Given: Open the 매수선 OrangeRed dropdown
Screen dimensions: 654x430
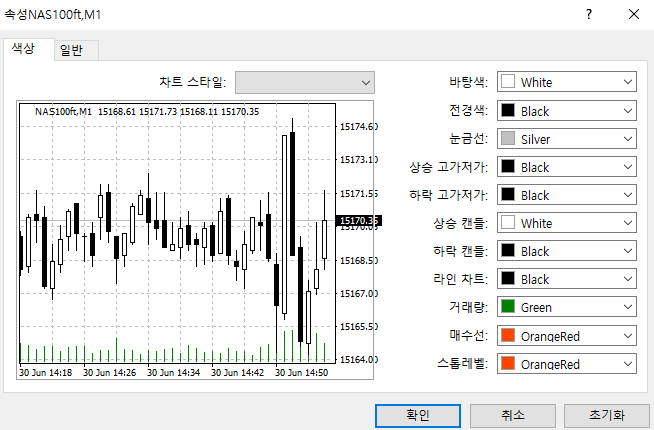Looking at the screenshot, I should click(x=566, y=336).
